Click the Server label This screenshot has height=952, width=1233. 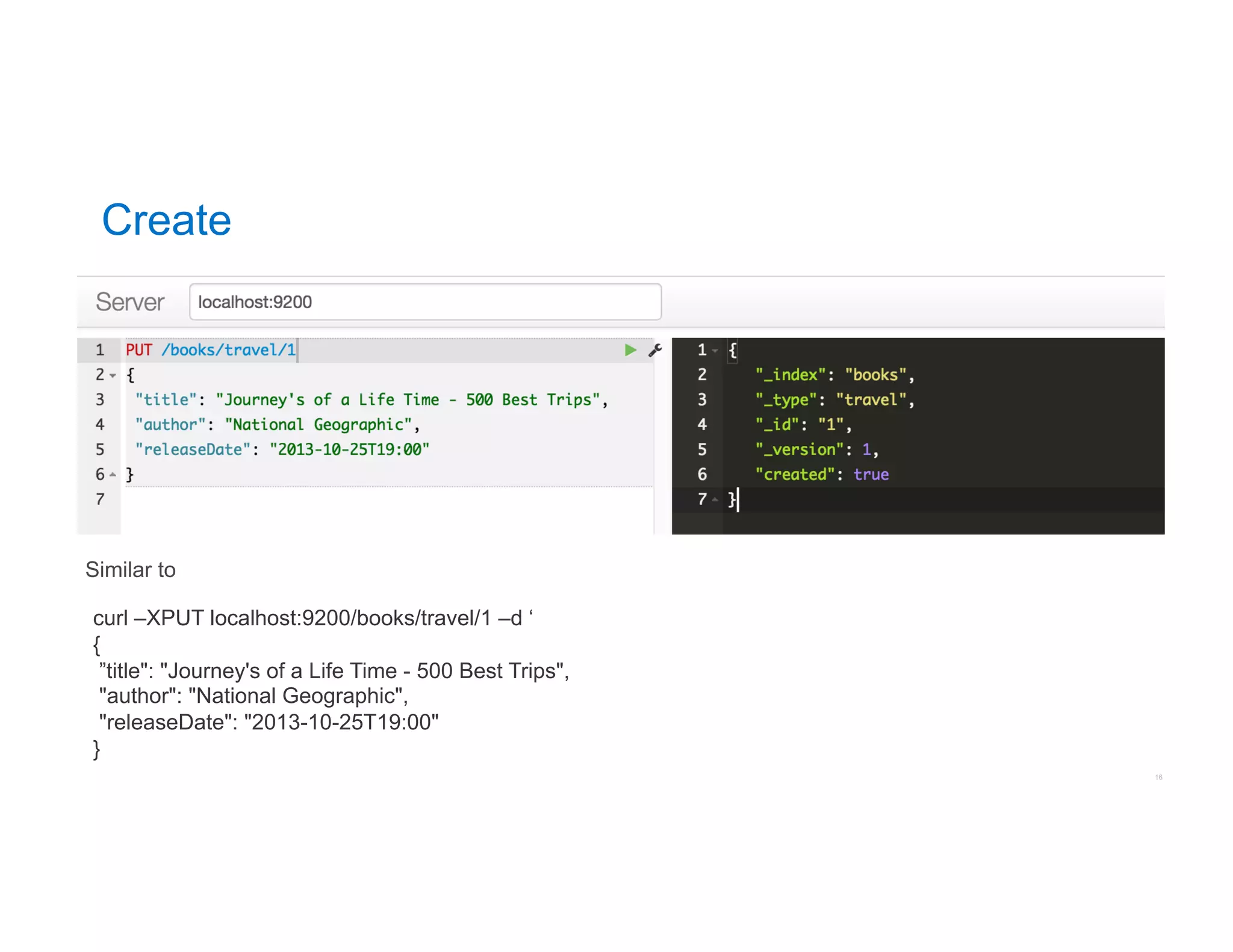(130, 302)
